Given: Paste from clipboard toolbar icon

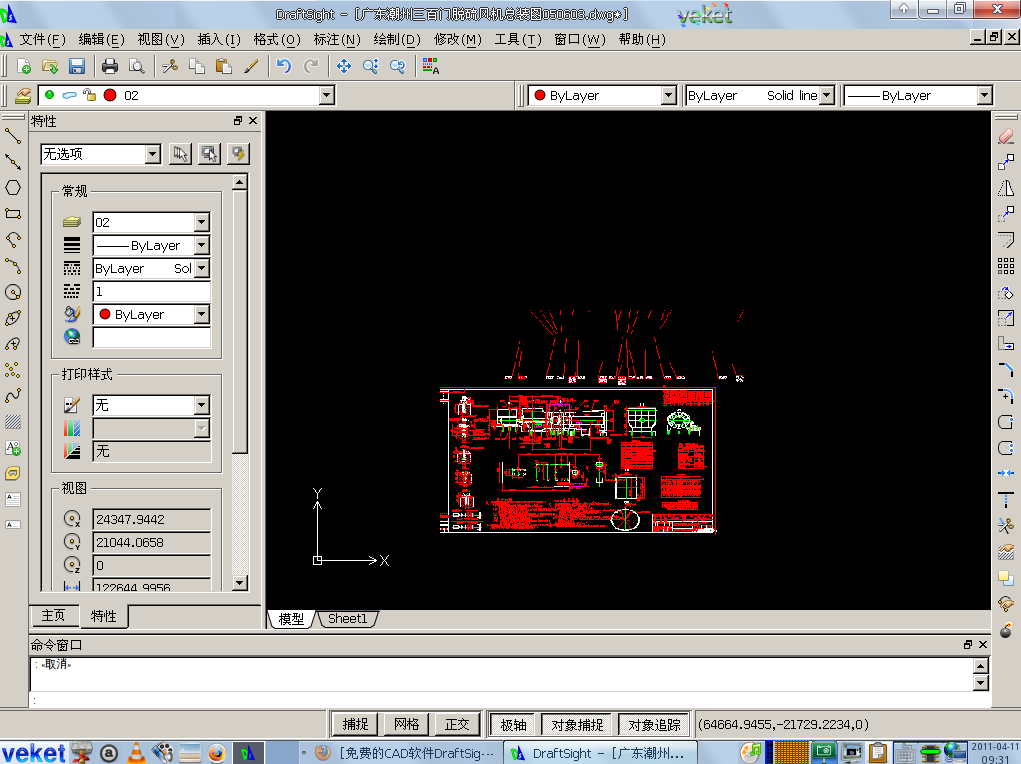Looking at the screenshot, I should [x=223, y=66].
